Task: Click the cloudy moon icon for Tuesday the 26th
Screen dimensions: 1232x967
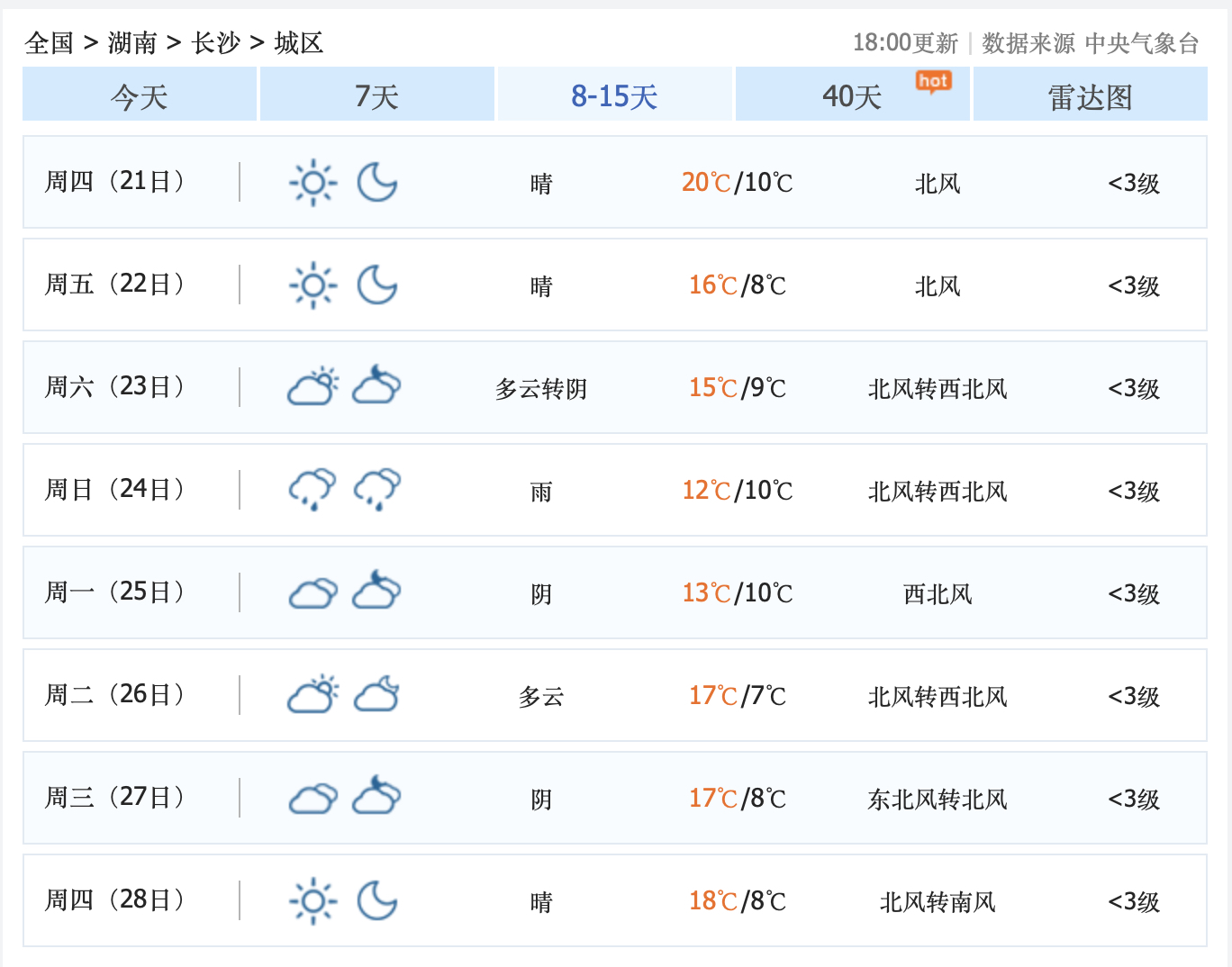Action: 377,694
